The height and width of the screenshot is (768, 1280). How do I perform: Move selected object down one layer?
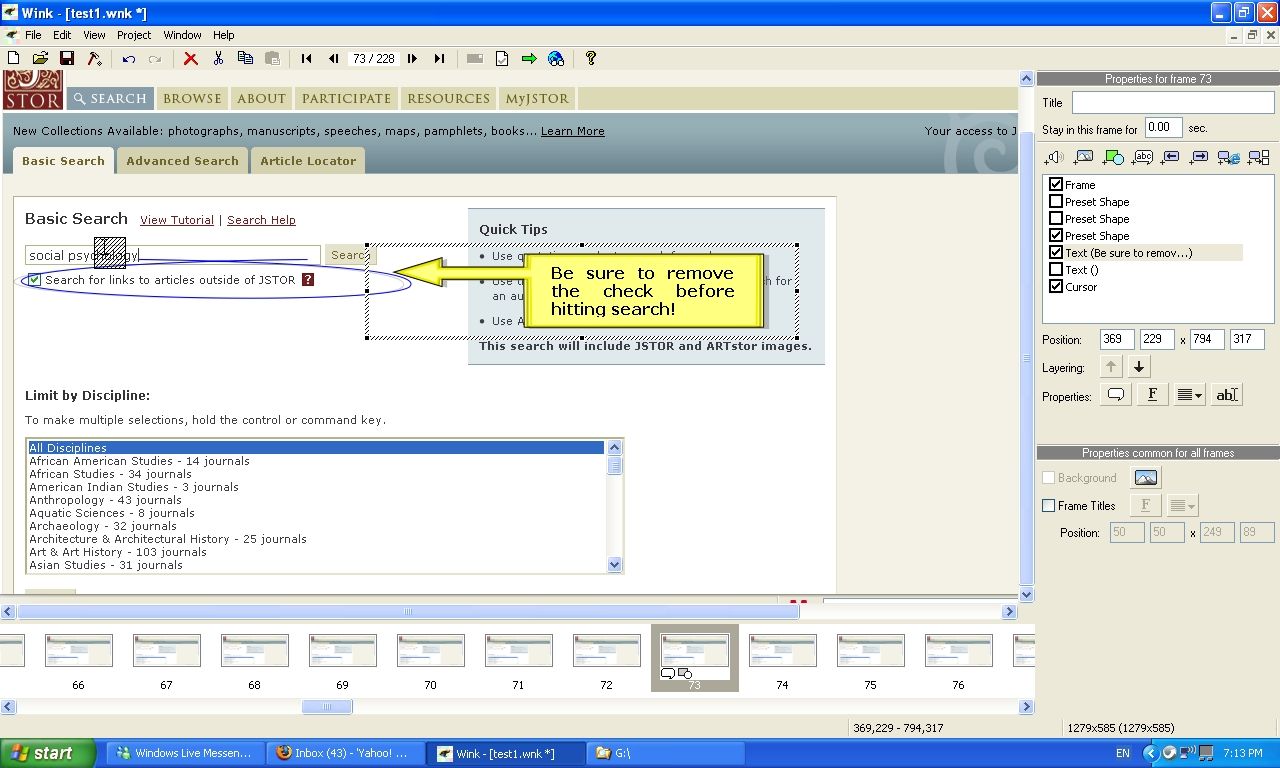point(1138,367)
